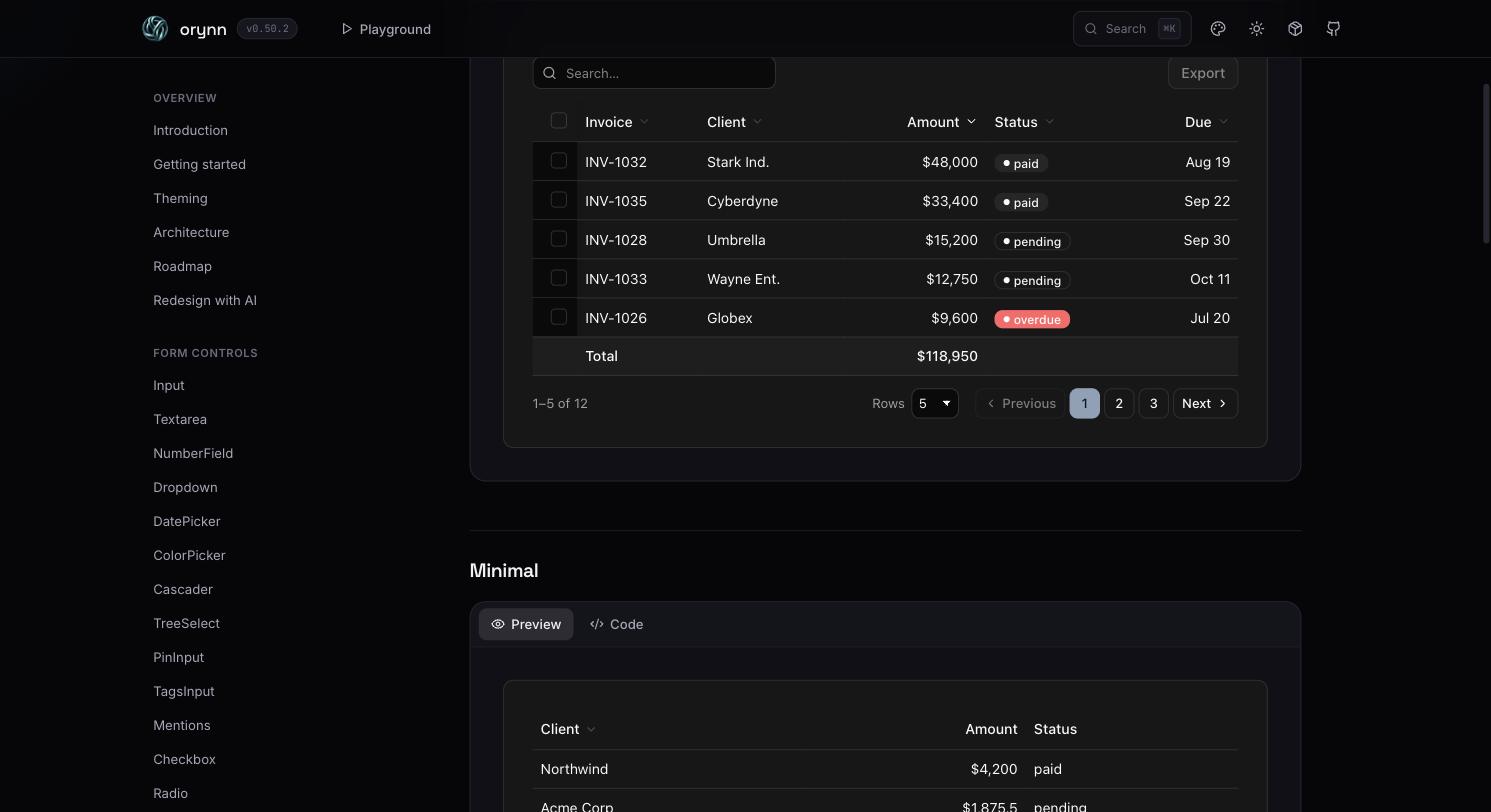Screen dimensions: 1491x812
Task: Sort by the Status column in invoice table
Action: coord(1024,122)
